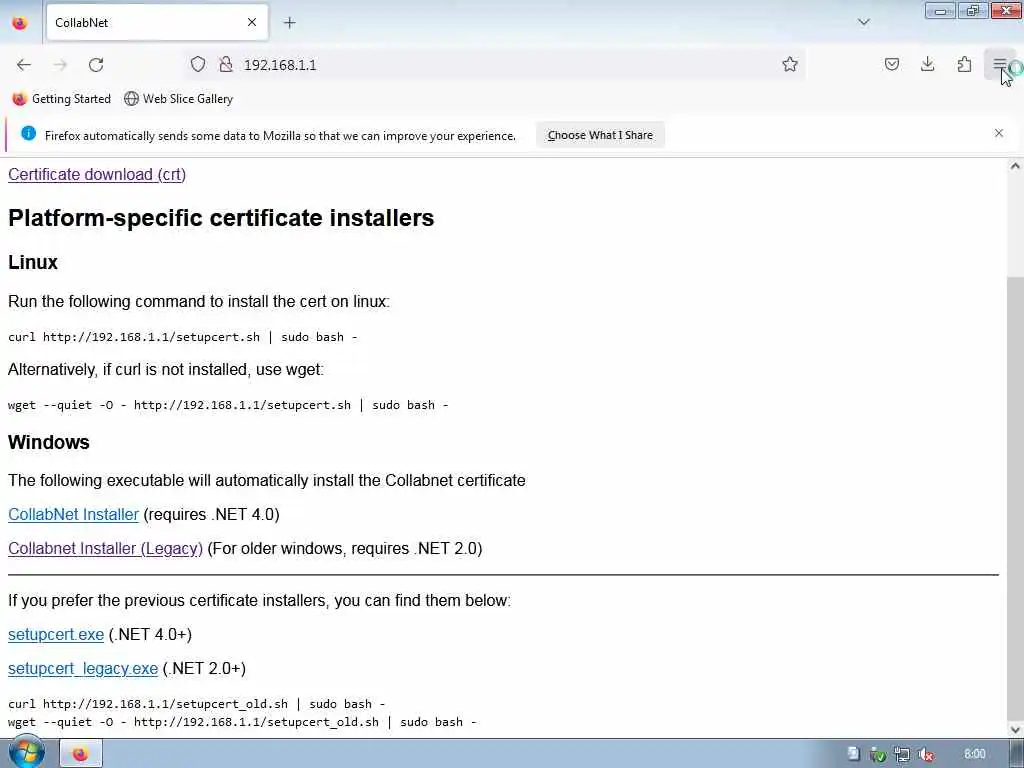1024x768 pixels.
Task: Click the Firefox View icon
Action: (x=20, y=22)
